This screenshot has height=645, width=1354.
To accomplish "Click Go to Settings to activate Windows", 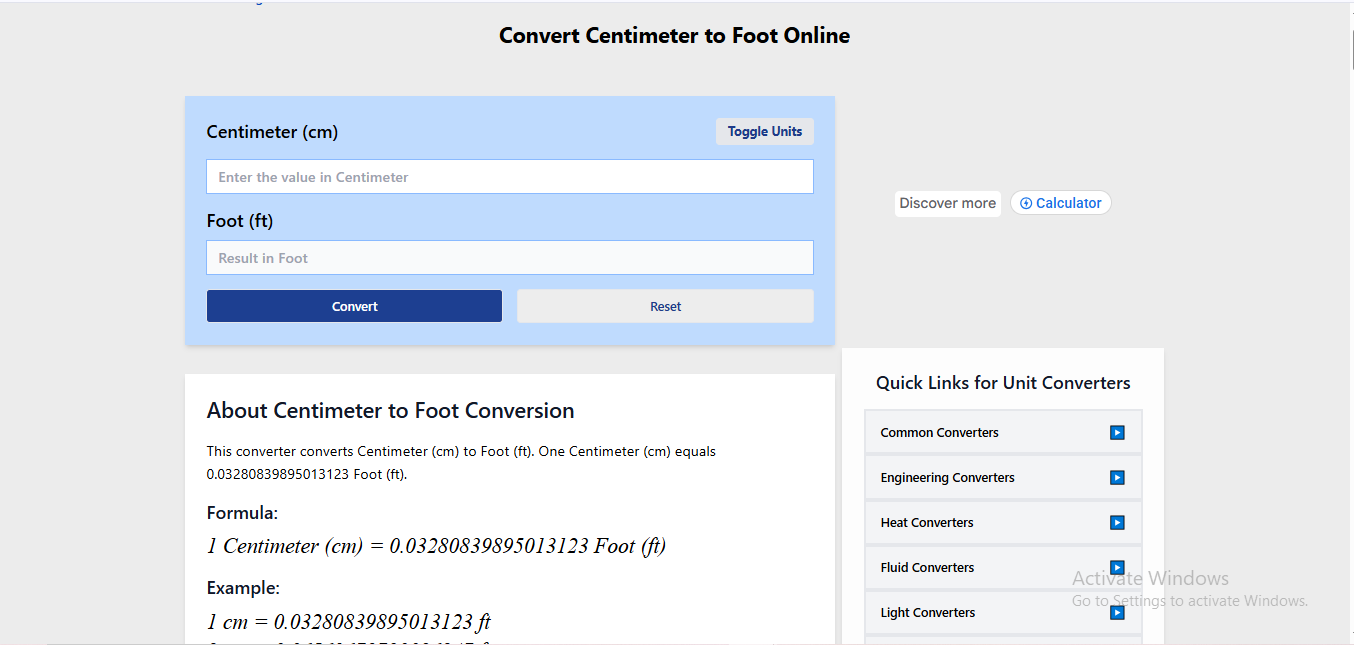I will coord(1189,600).
